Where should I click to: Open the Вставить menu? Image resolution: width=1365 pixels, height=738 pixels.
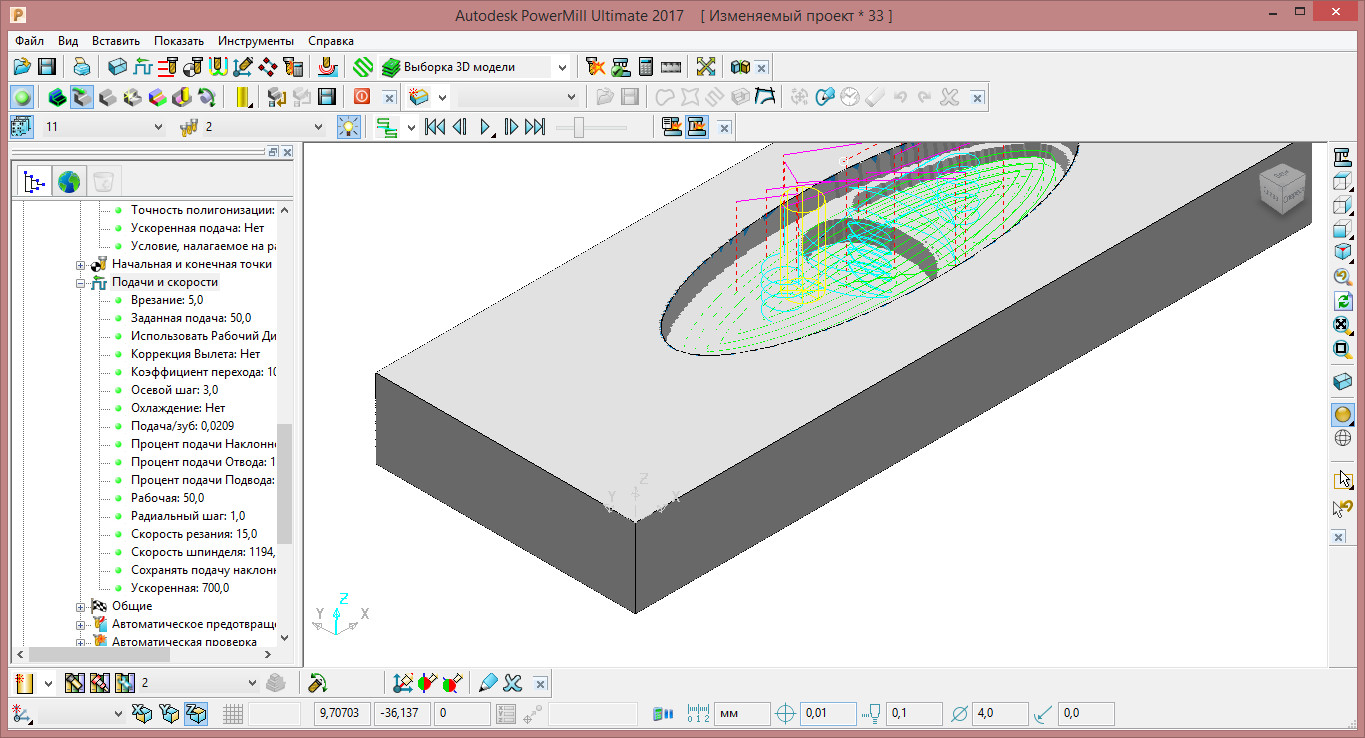(116, 41)
